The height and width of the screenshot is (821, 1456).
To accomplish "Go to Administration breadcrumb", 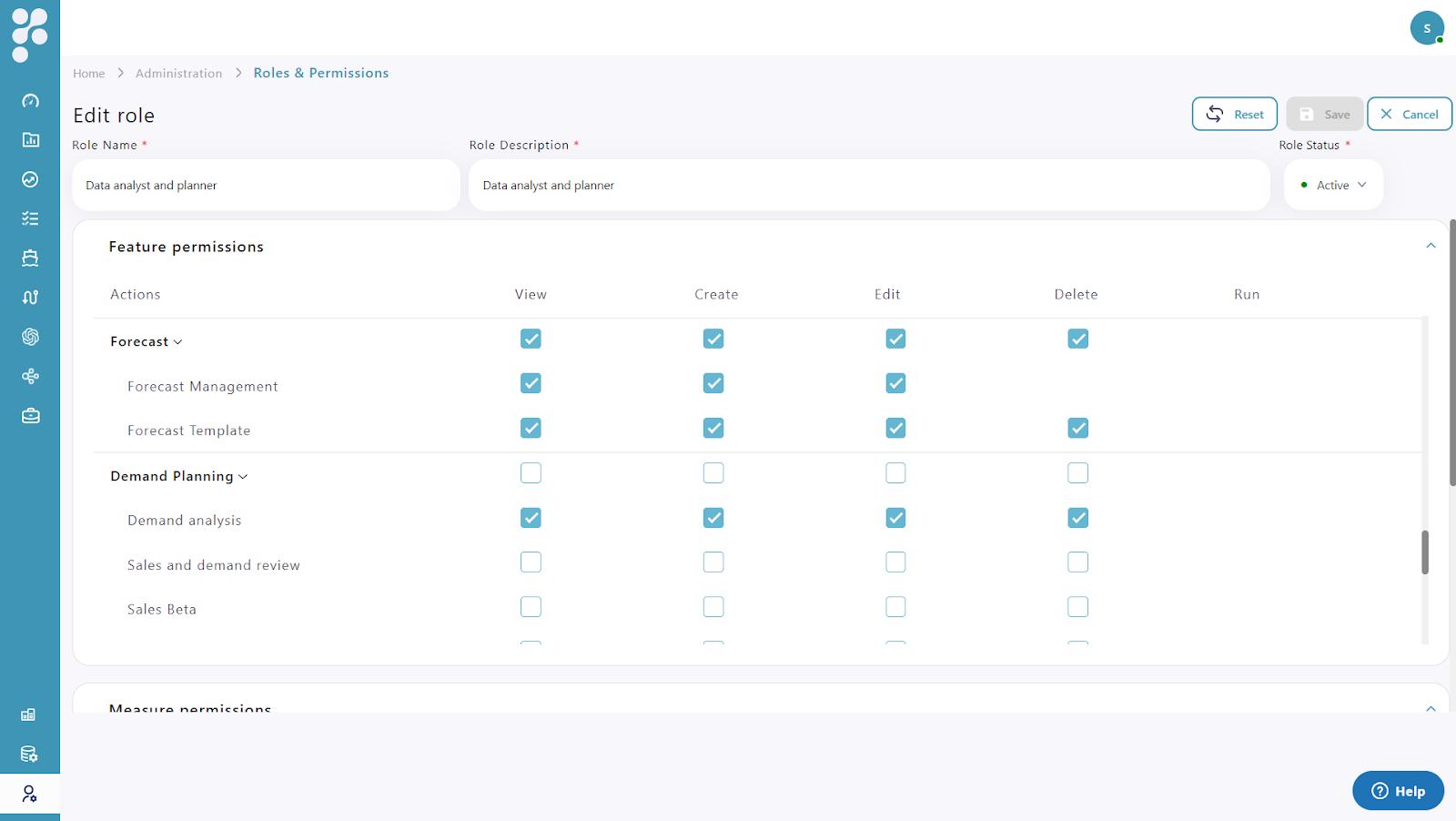I will tap(178, 74).
